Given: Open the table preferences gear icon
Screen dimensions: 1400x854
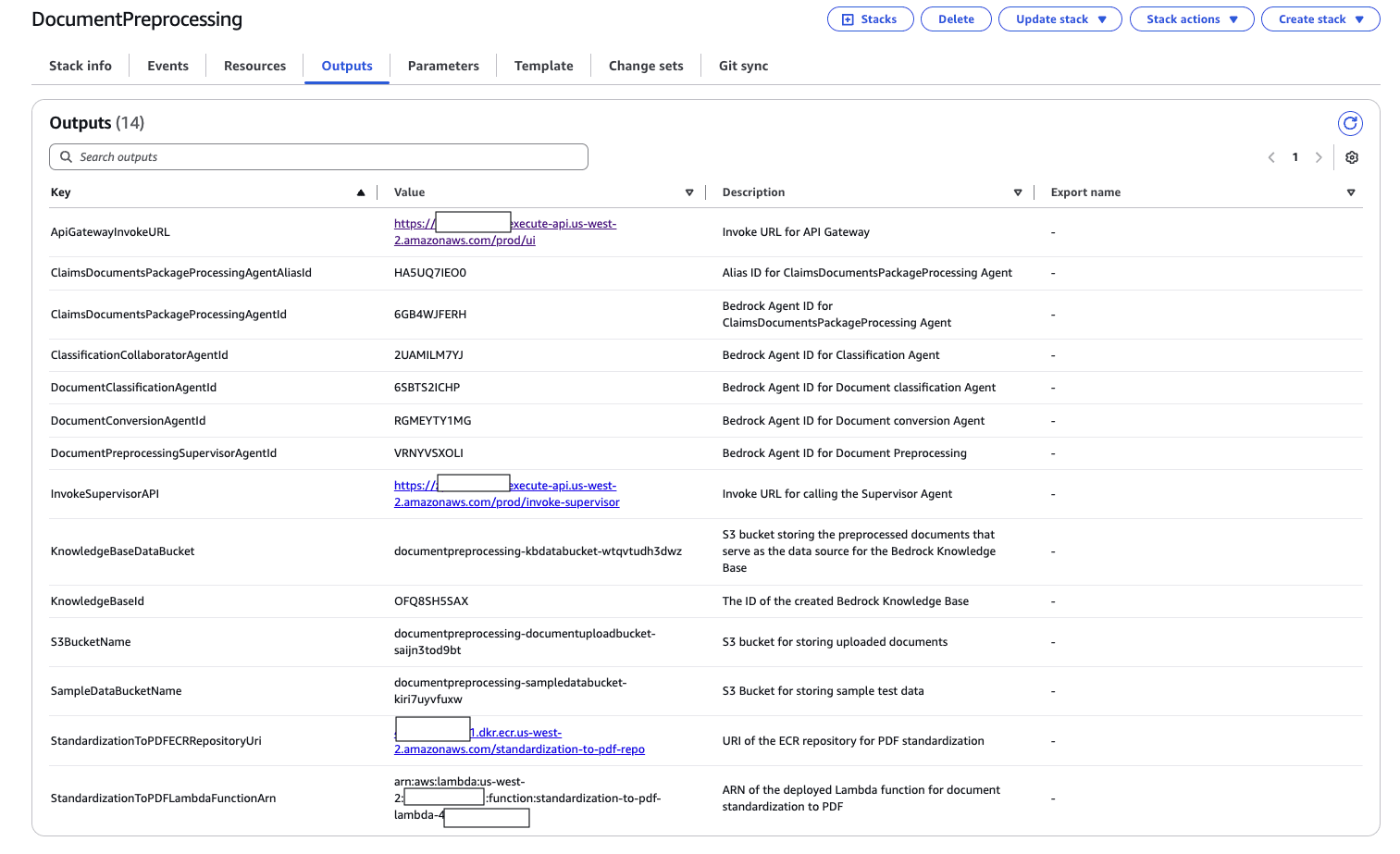Looking at the screenshot, I should (1352, 157).
